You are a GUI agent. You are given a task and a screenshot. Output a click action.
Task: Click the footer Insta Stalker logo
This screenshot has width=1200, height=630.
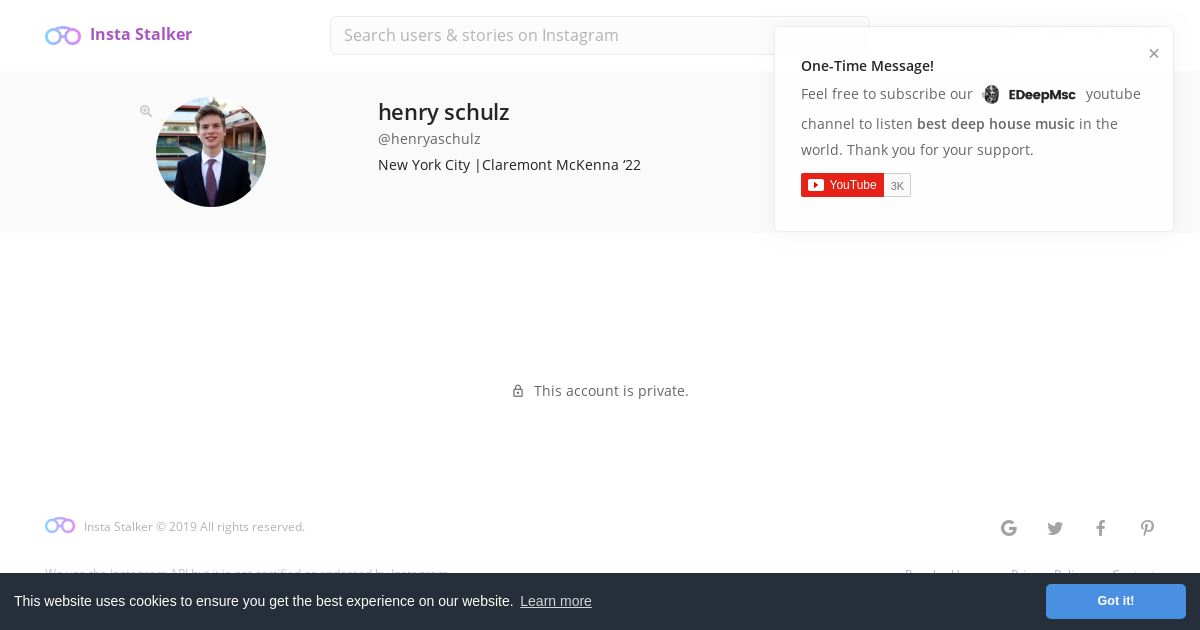(60, 525)
